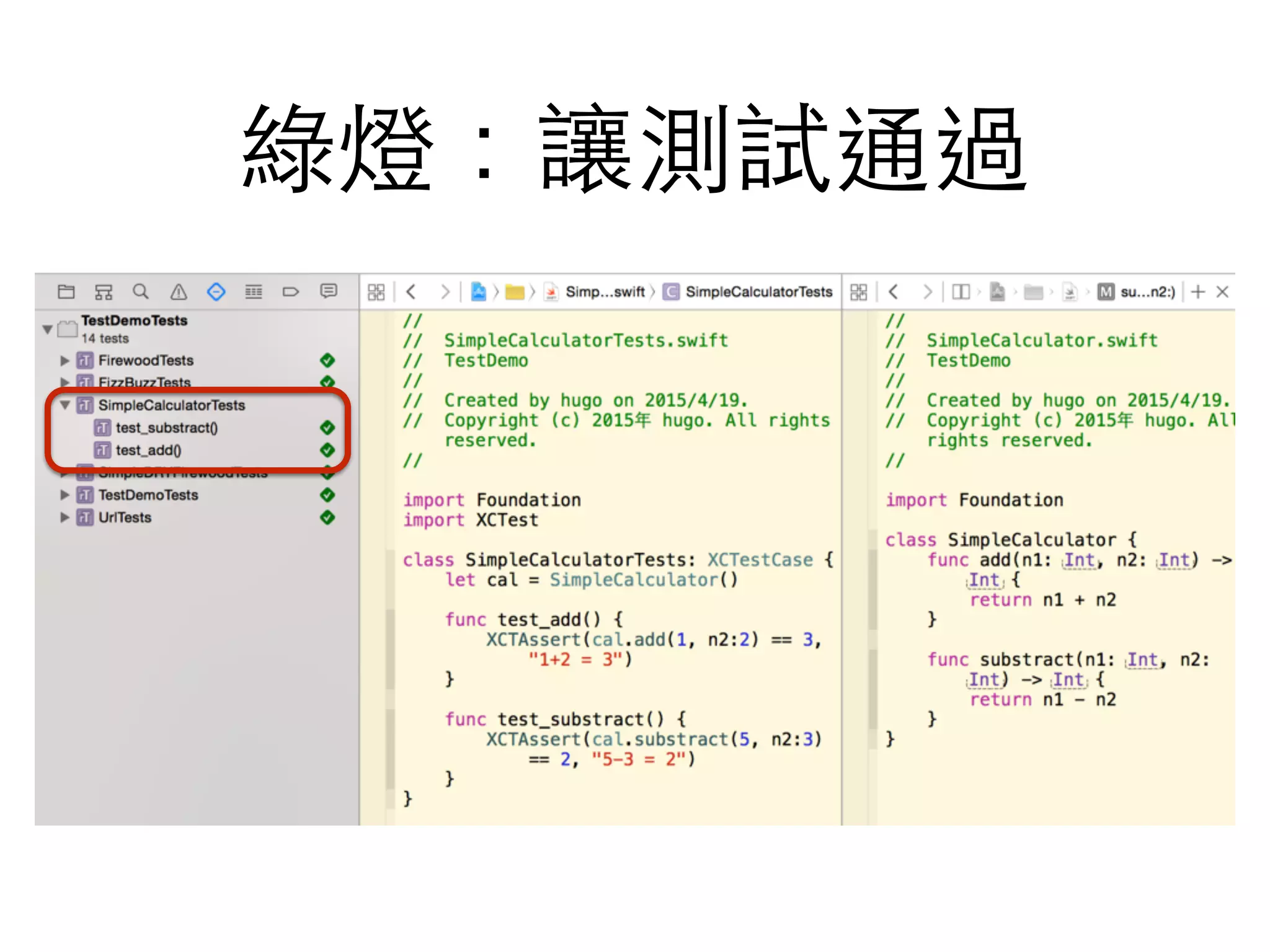Expand the FirewoodTests group
The image size is (1270, 952).
point(64,360)
